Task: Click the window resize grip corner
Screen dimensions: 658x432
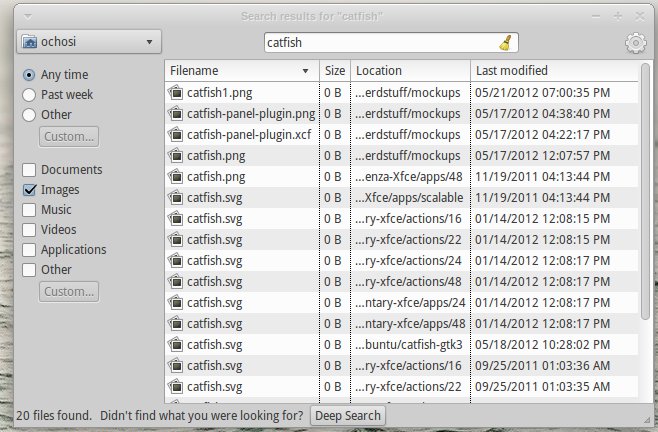Action: coord(647,420)
